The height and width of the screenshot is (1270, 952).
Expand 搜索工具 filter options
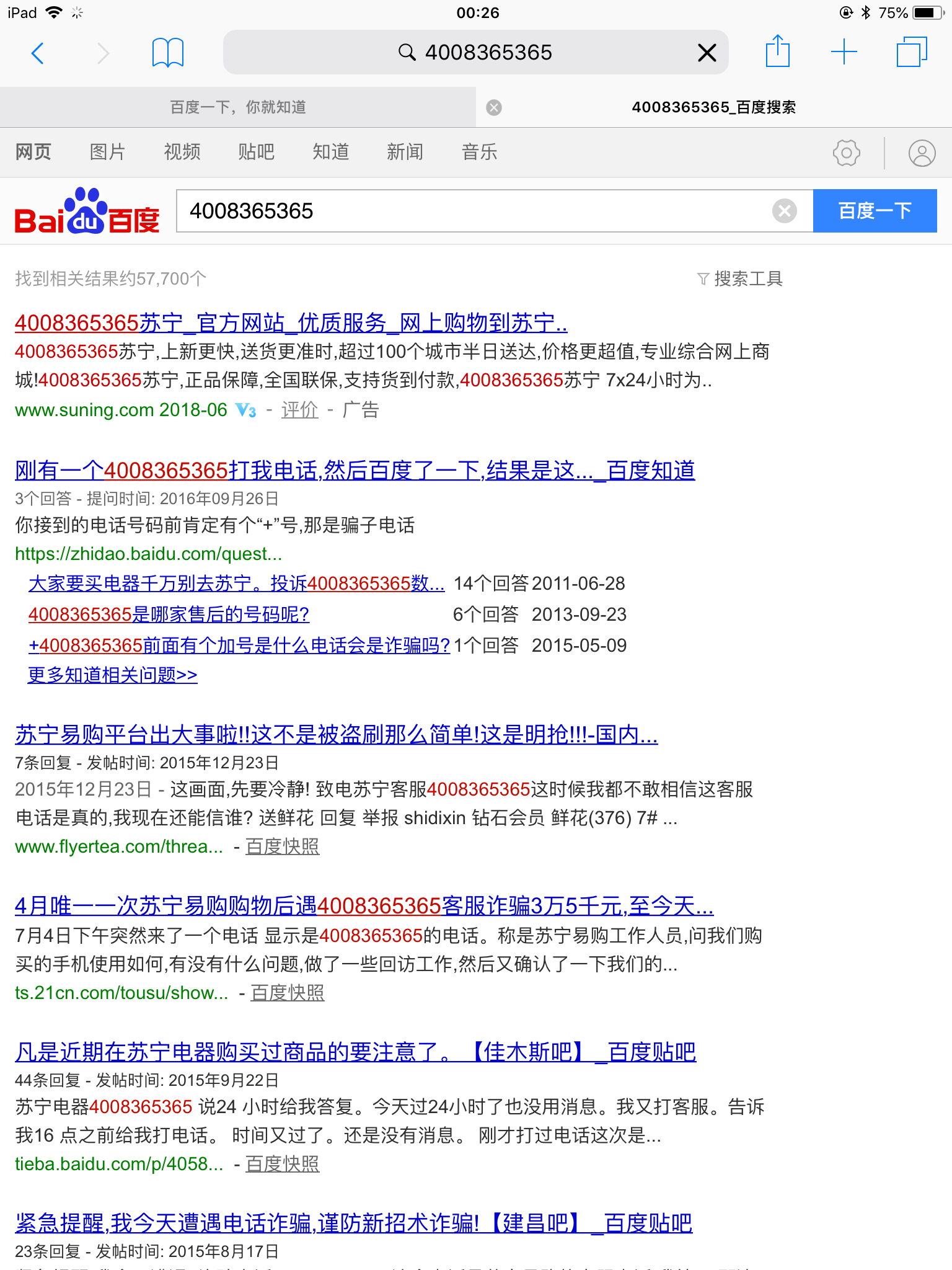740,279
